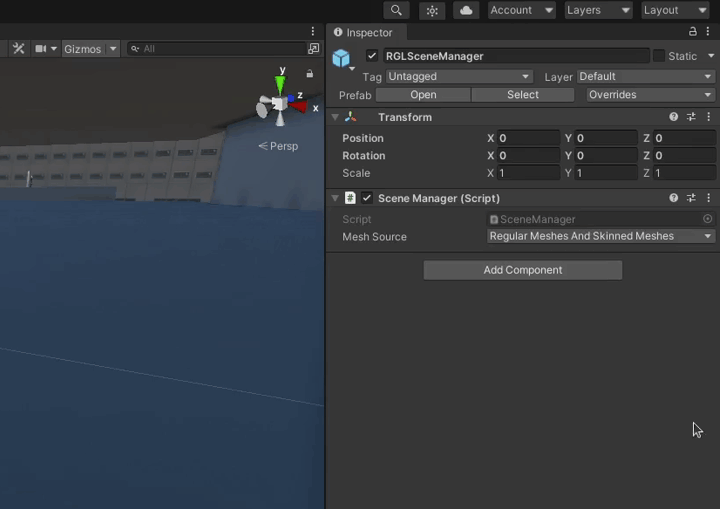The width and height of the screenshot is (720, 509).
Task: Switch to the Inspector tab
Action: click(x=366, y=32)
